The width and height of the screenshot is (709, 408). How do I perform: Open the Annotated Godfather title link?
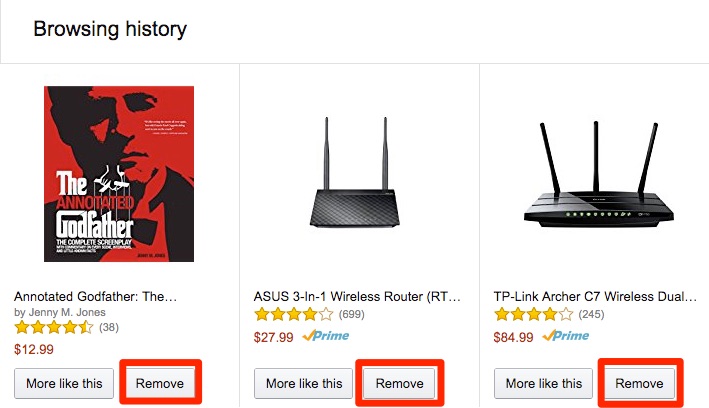[95, 297]
